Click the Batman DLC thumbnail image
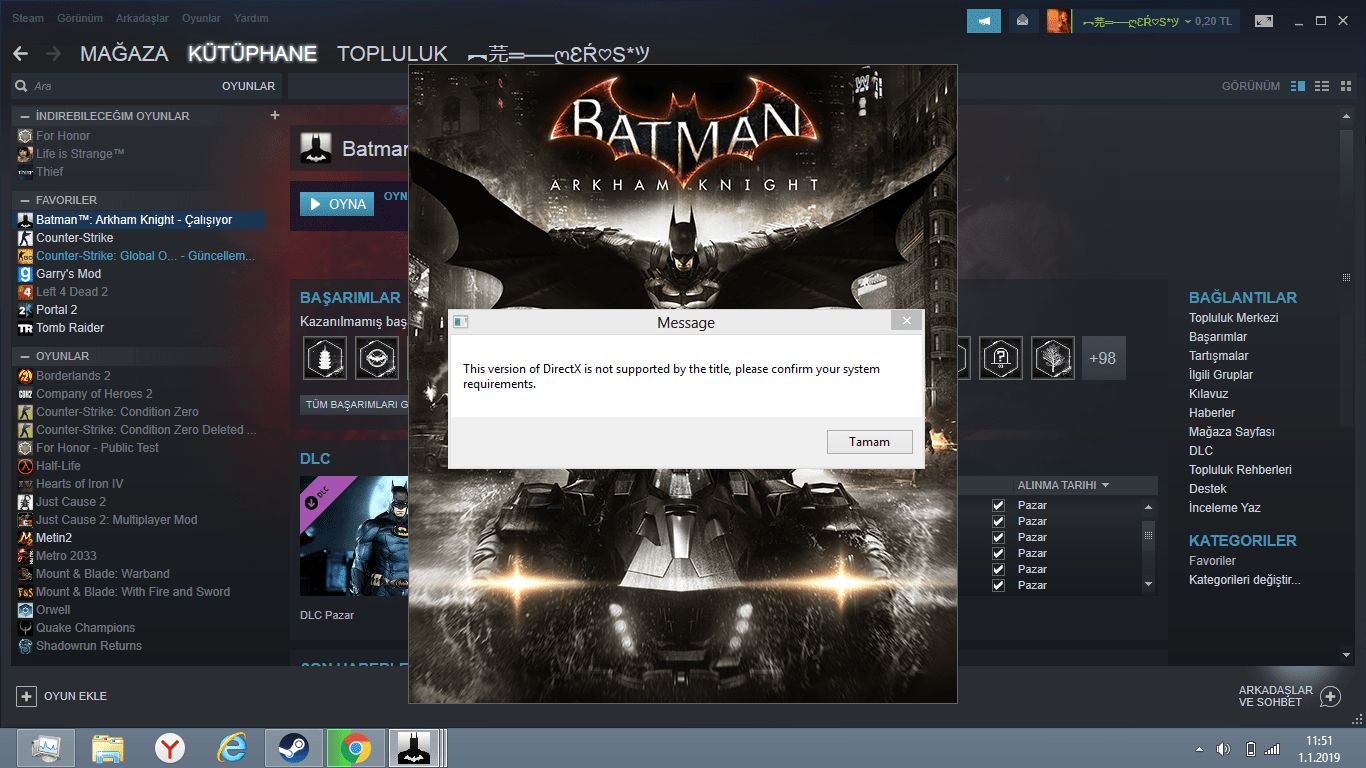This screenshot has height=768, width=1366. (x=354, y=536)
